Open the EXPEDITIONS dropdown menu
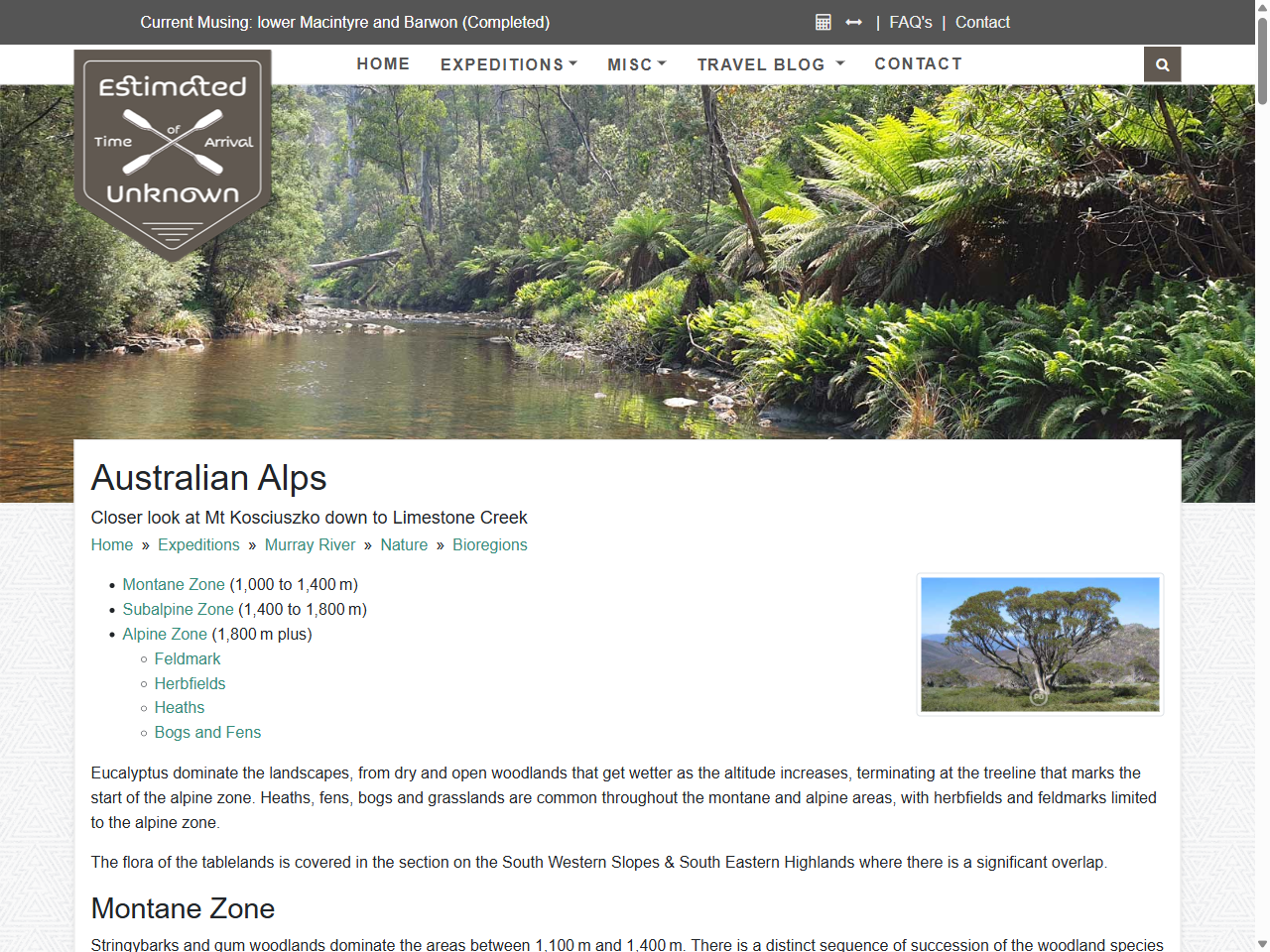Image resolution: width=1270 pixels, height=952 pixels. (x=508, y=63)
